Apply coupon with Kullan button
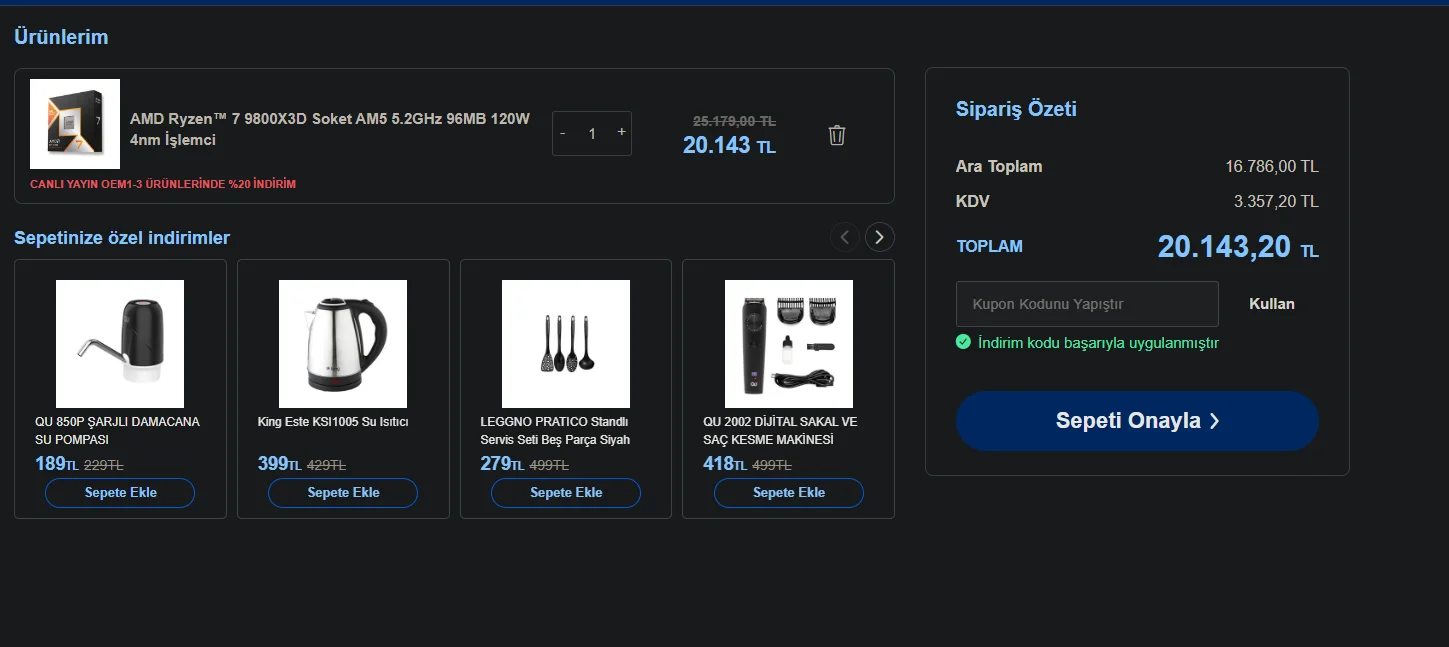The image size is (1449, 647). (x=1271, y=304)
